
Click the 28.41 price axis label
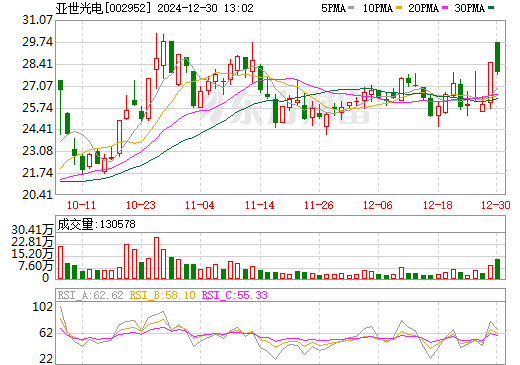tap(37, 64)
